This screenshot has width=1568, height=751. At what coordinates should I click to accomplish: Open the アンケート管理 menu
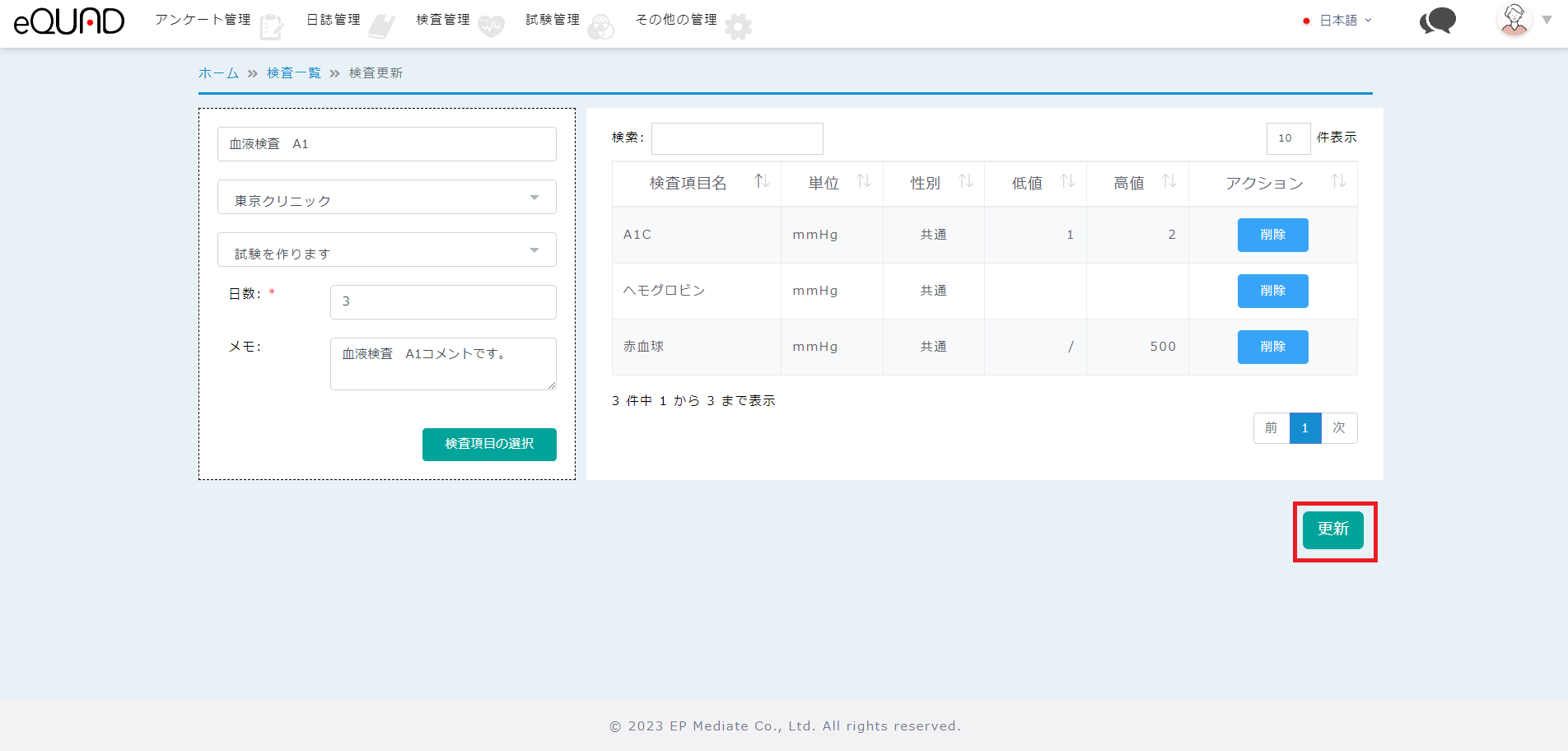tap(203, 20)
